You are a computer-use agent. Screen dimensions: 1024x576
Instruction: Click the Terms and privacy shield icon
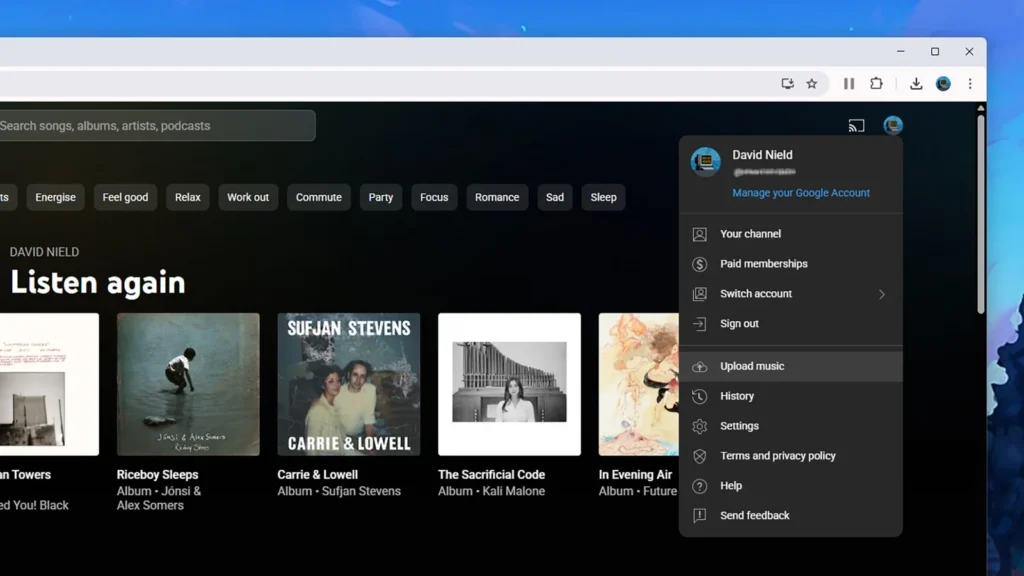pyautogui.click(x=699, y=456)
